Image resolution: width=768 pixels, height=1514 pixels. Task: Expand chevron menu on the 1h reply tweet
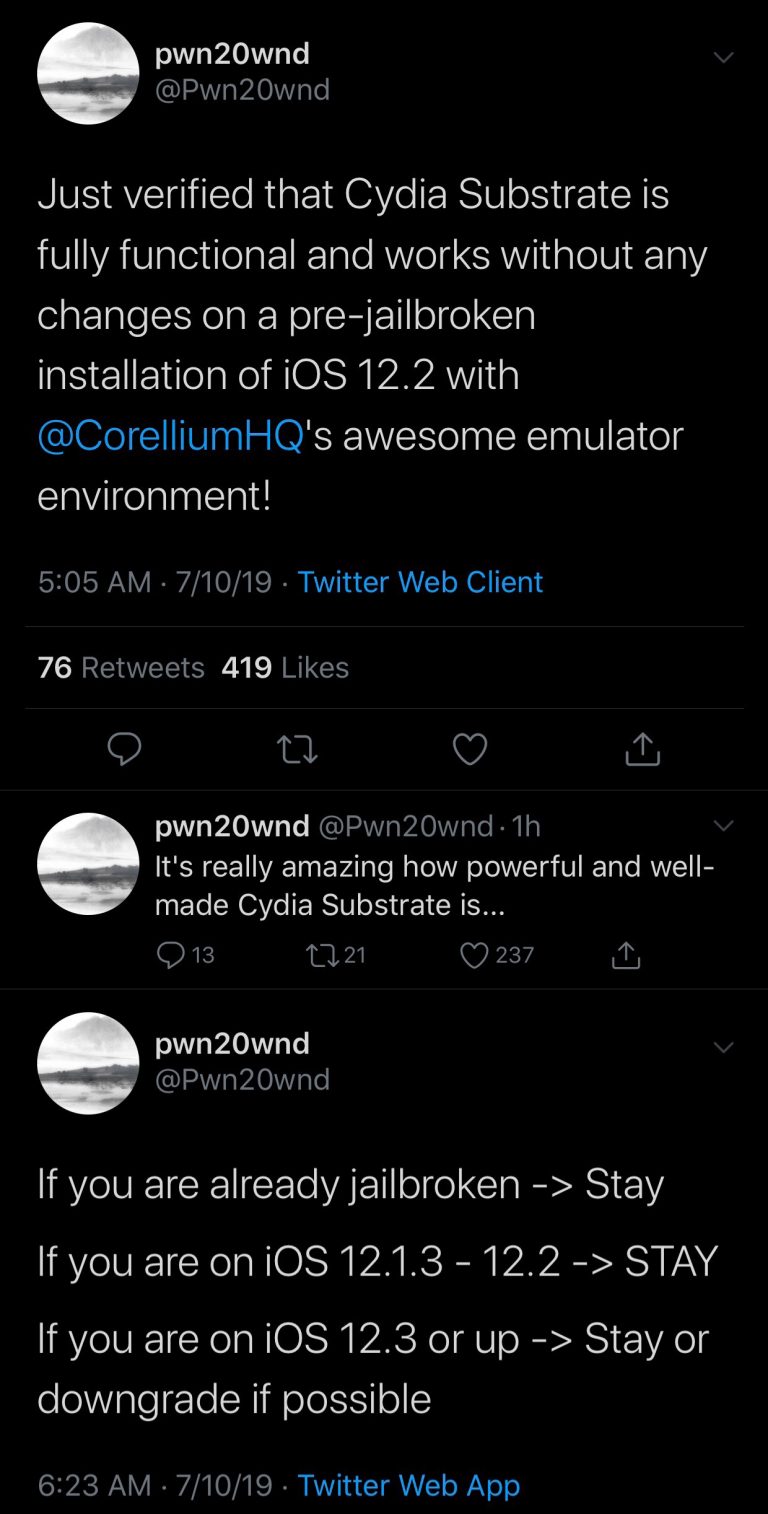(x=723, y=826)
